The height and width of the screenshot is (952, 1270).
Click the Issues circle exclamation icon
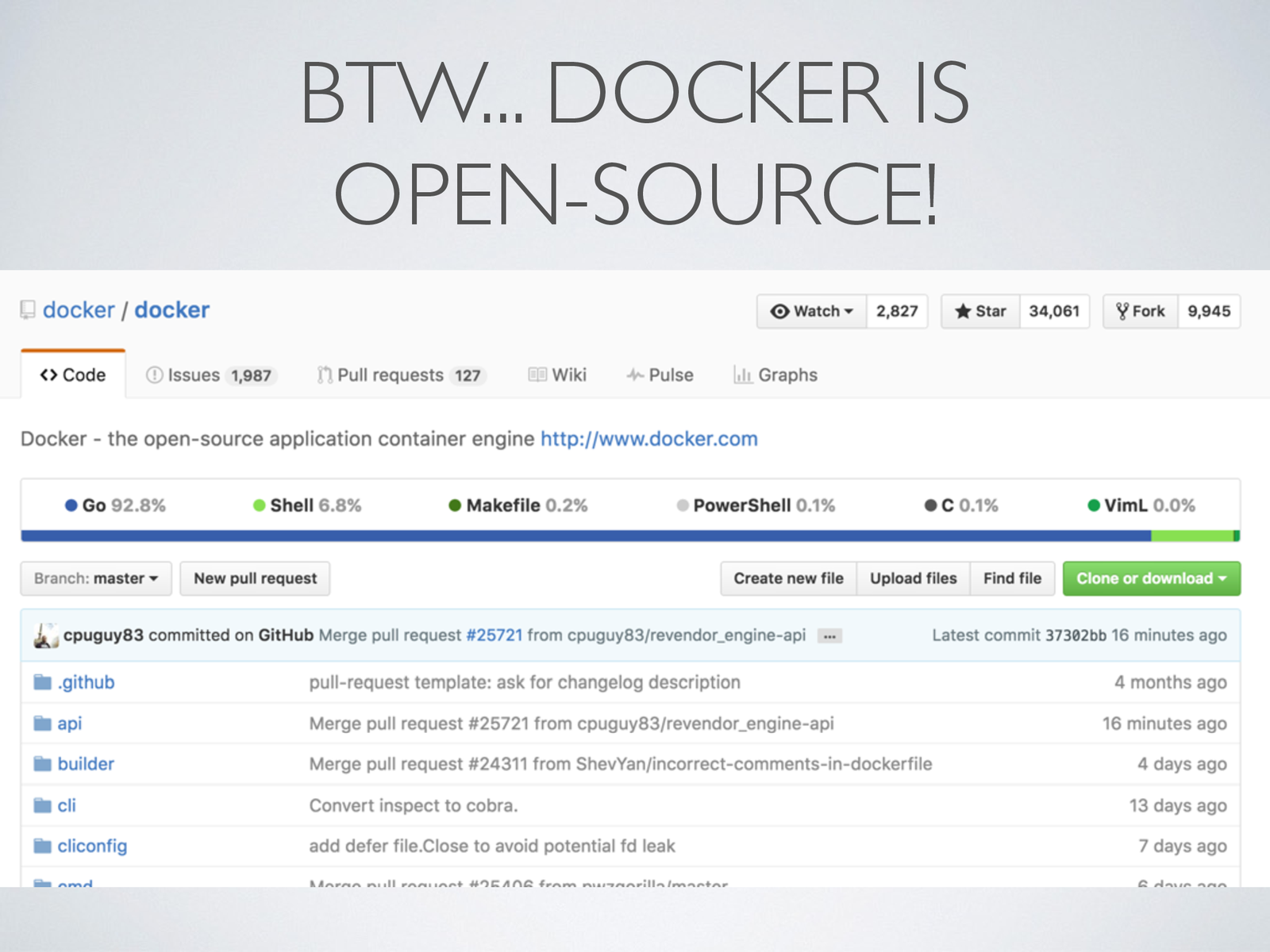pos(154,374)
